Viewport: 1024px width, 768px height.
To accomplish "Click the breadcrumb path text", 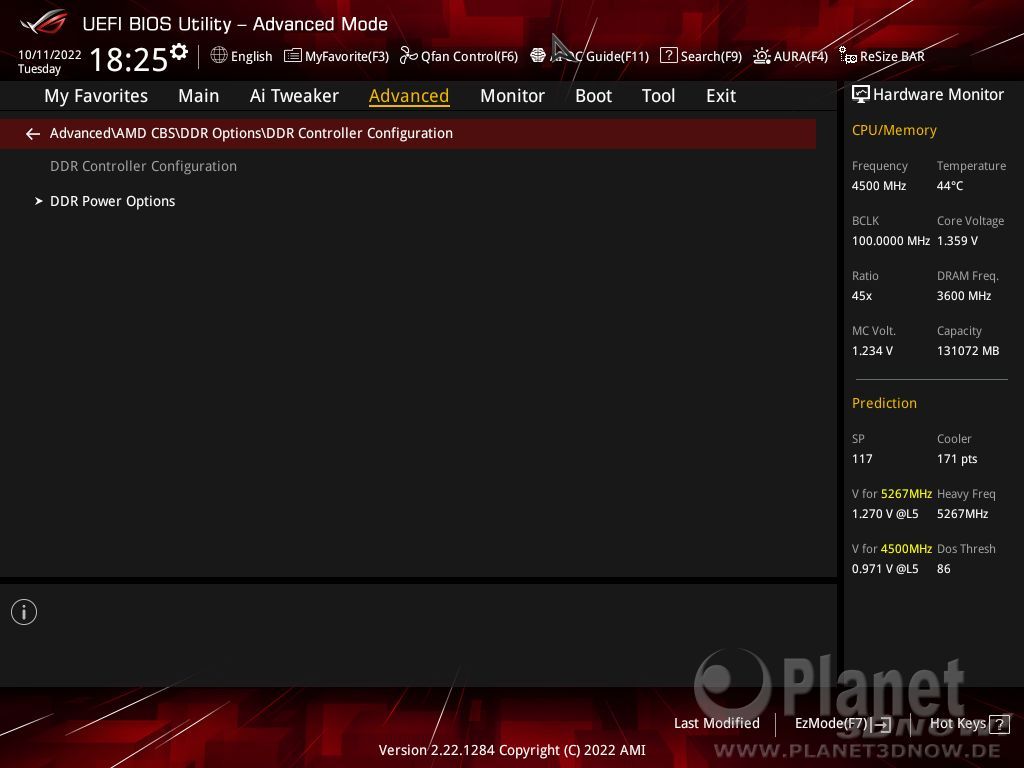I will (x=251, y=133).
